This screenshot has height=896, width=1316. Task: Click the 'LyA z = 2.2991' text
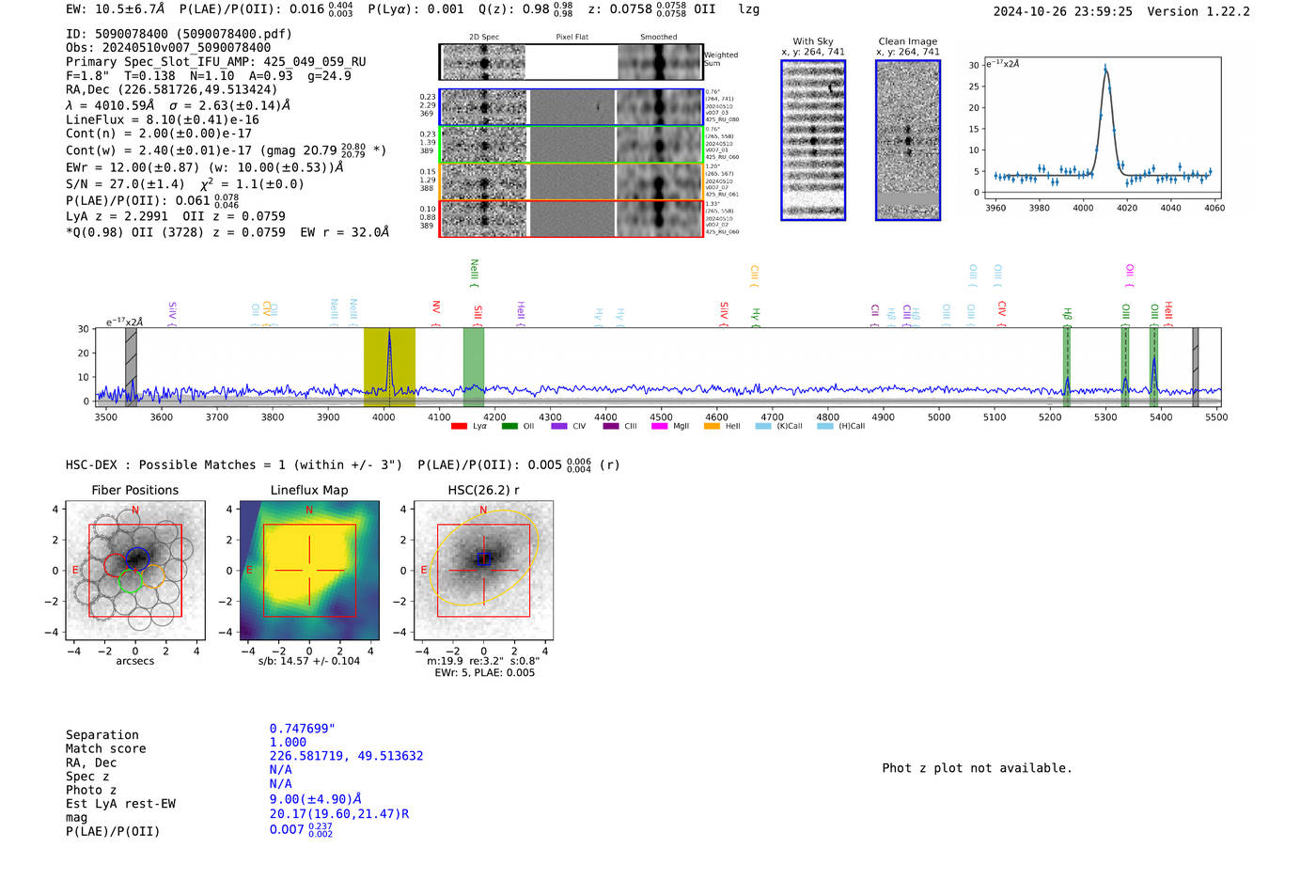pos(117,216)
